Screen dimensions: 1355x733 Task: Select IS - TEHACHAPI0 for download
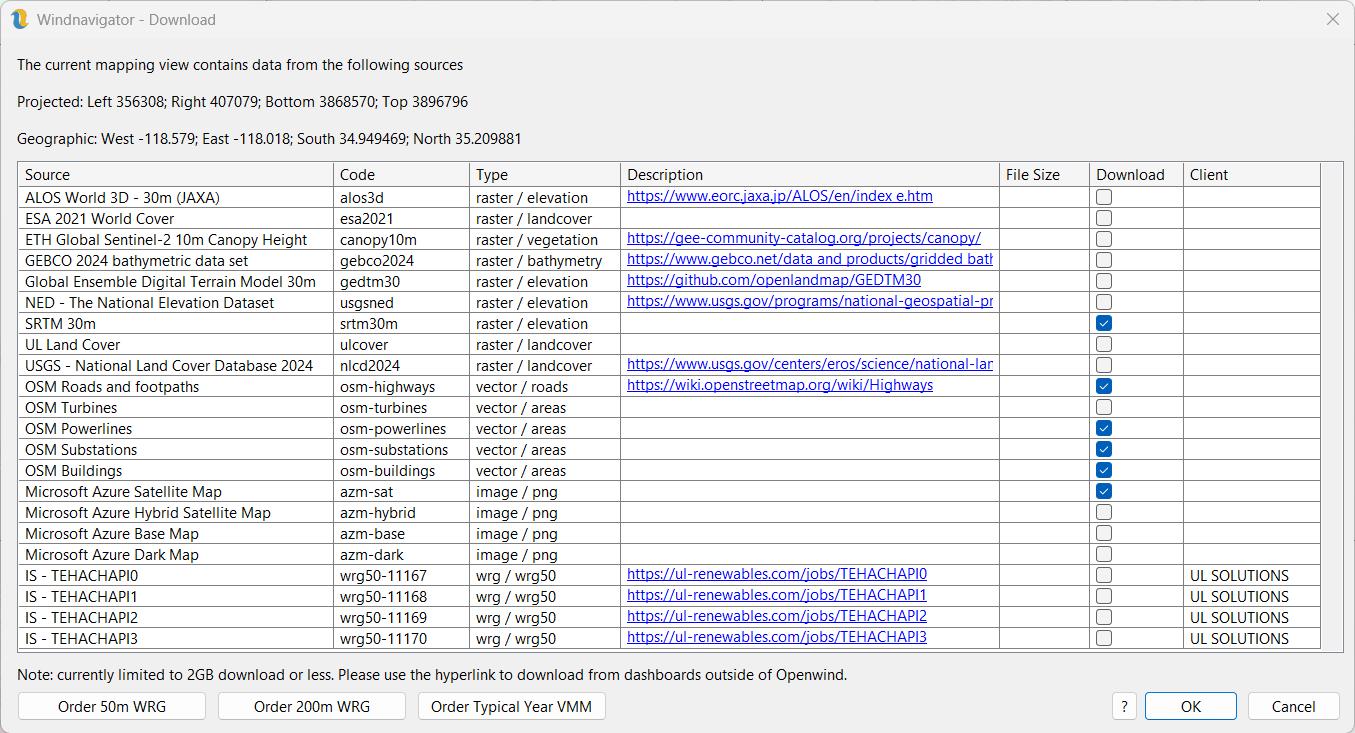click(x=1104, y=575)
